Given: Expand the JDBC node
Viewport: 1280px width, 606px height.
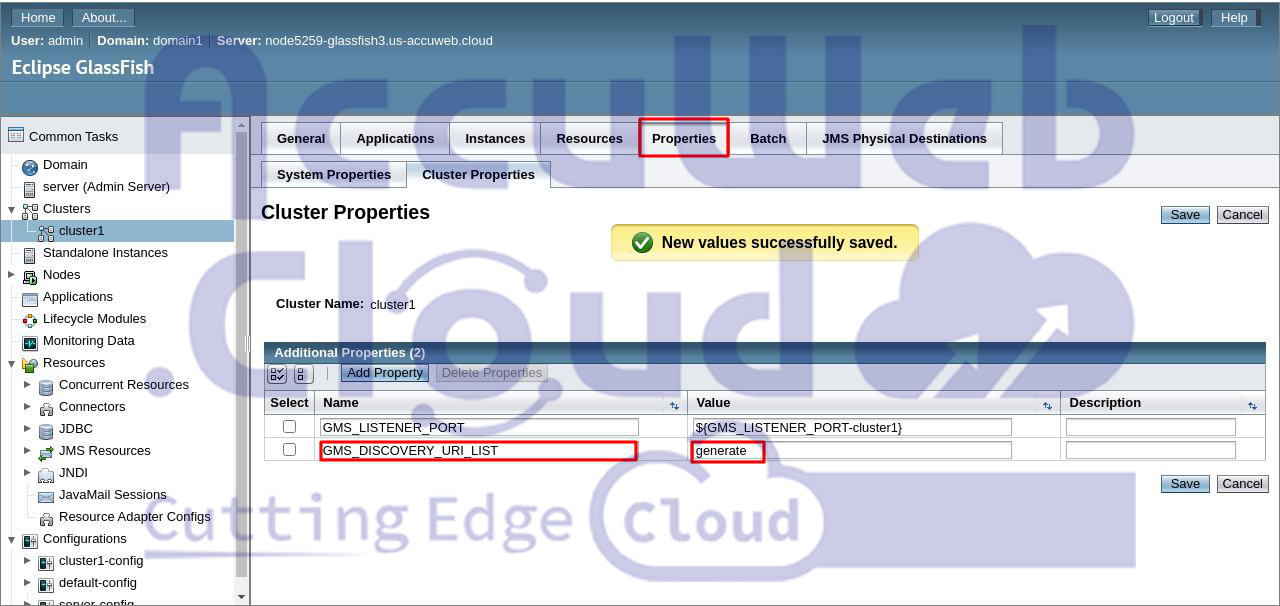Looking at the screenshot, I should pos(28,428).
